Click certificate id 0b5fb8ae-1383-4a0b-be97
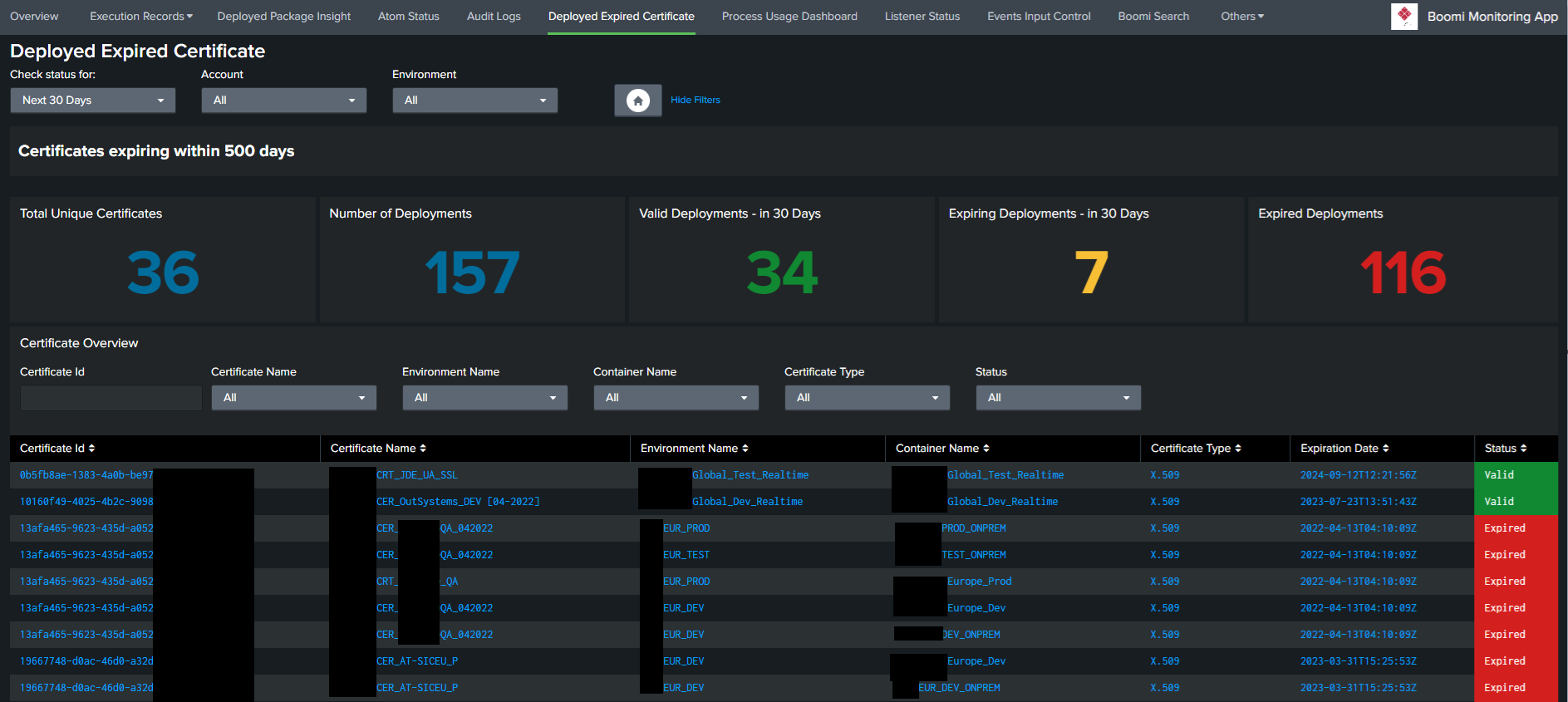 pos(86,475)
